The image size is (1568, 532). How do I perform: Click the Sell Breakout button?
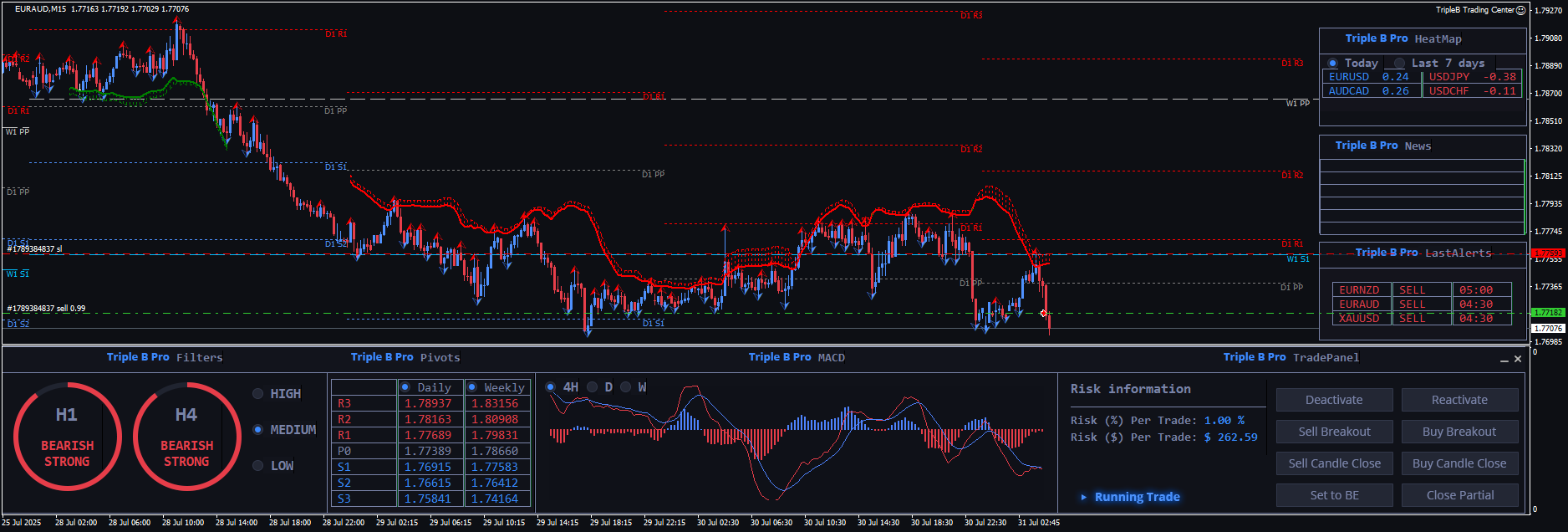click(x=1334, y=432)
